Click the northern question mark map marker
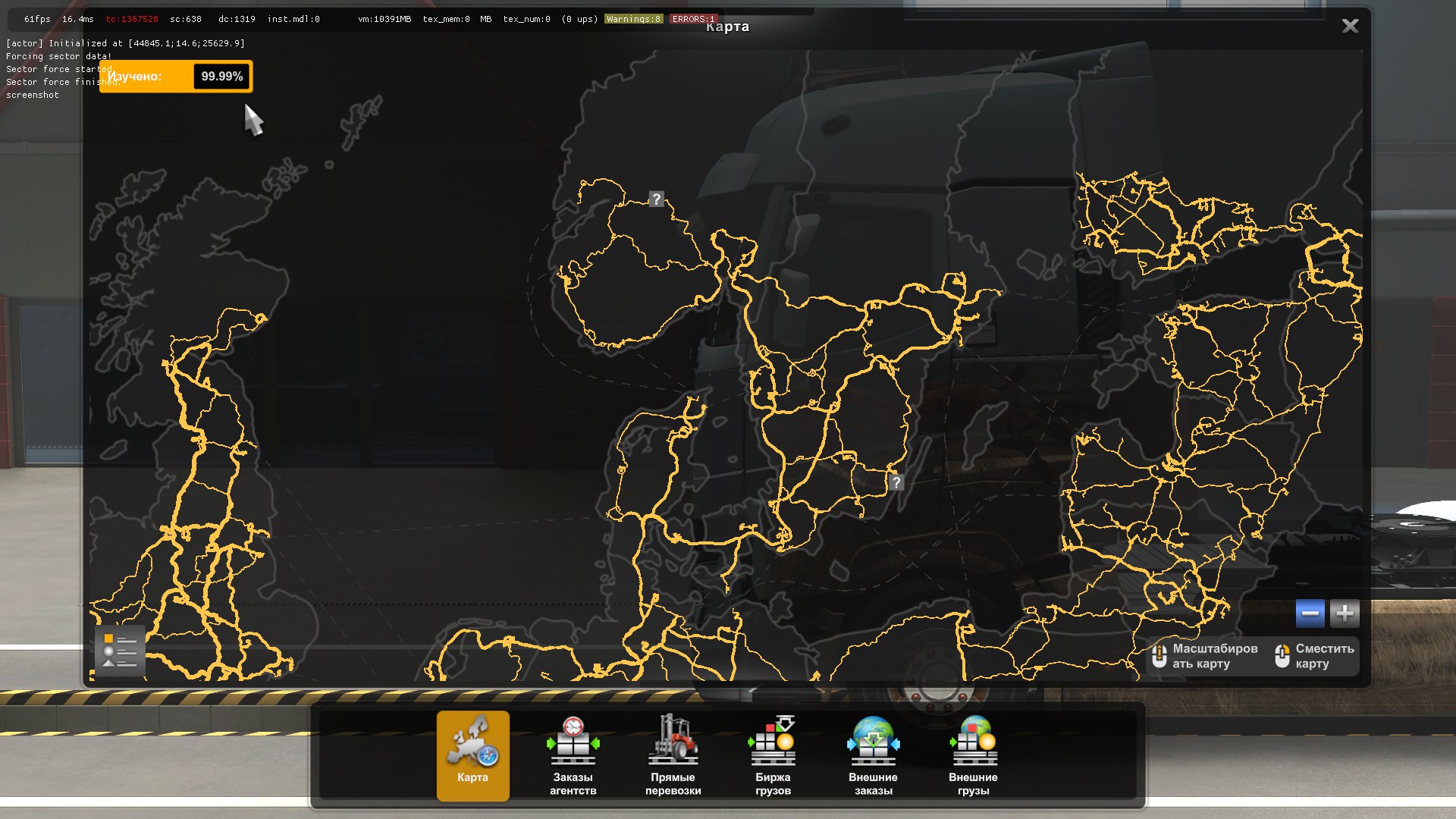The image size is (1456, 819). [657, 199]
